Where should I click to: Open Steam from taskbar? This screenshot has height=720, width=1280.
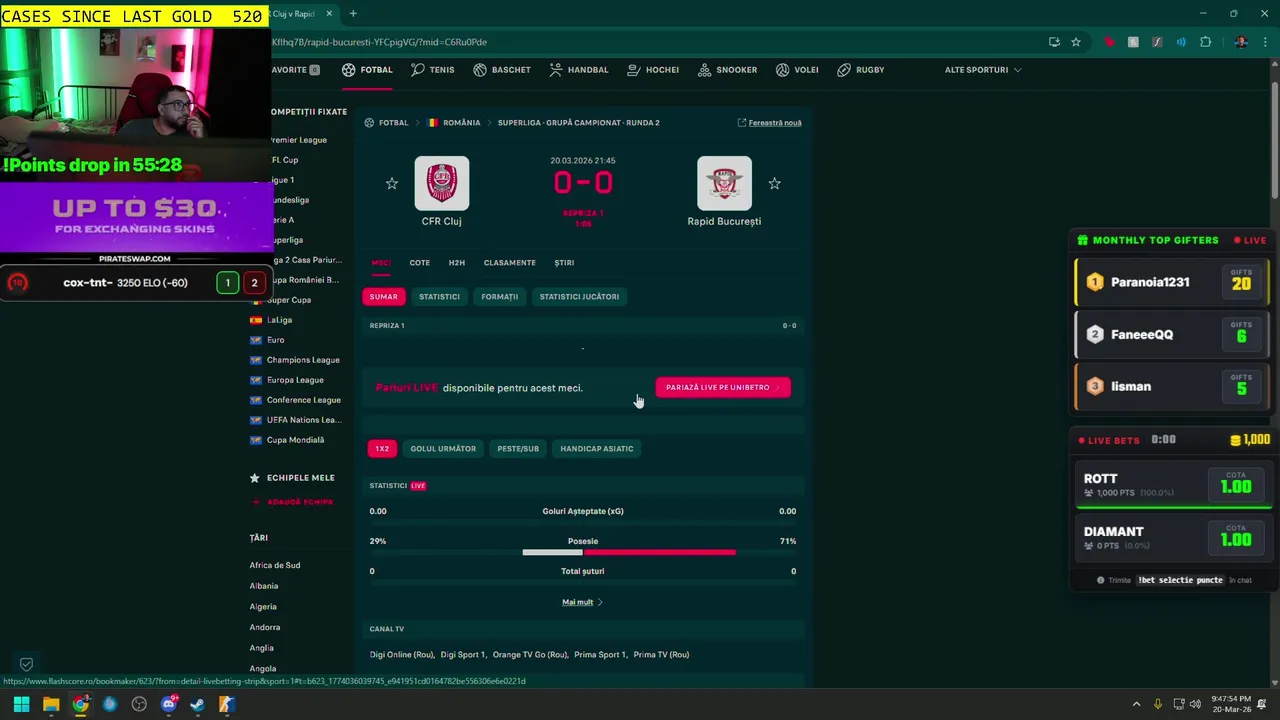click(197, 704)
